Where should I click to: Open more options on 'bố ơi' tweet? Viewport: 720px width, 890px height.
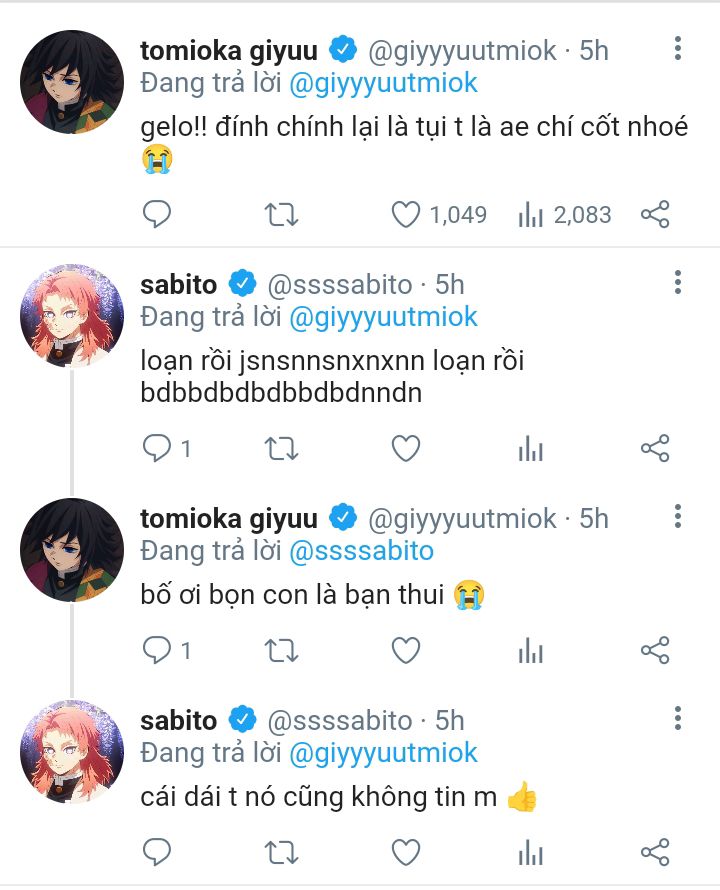678,517
